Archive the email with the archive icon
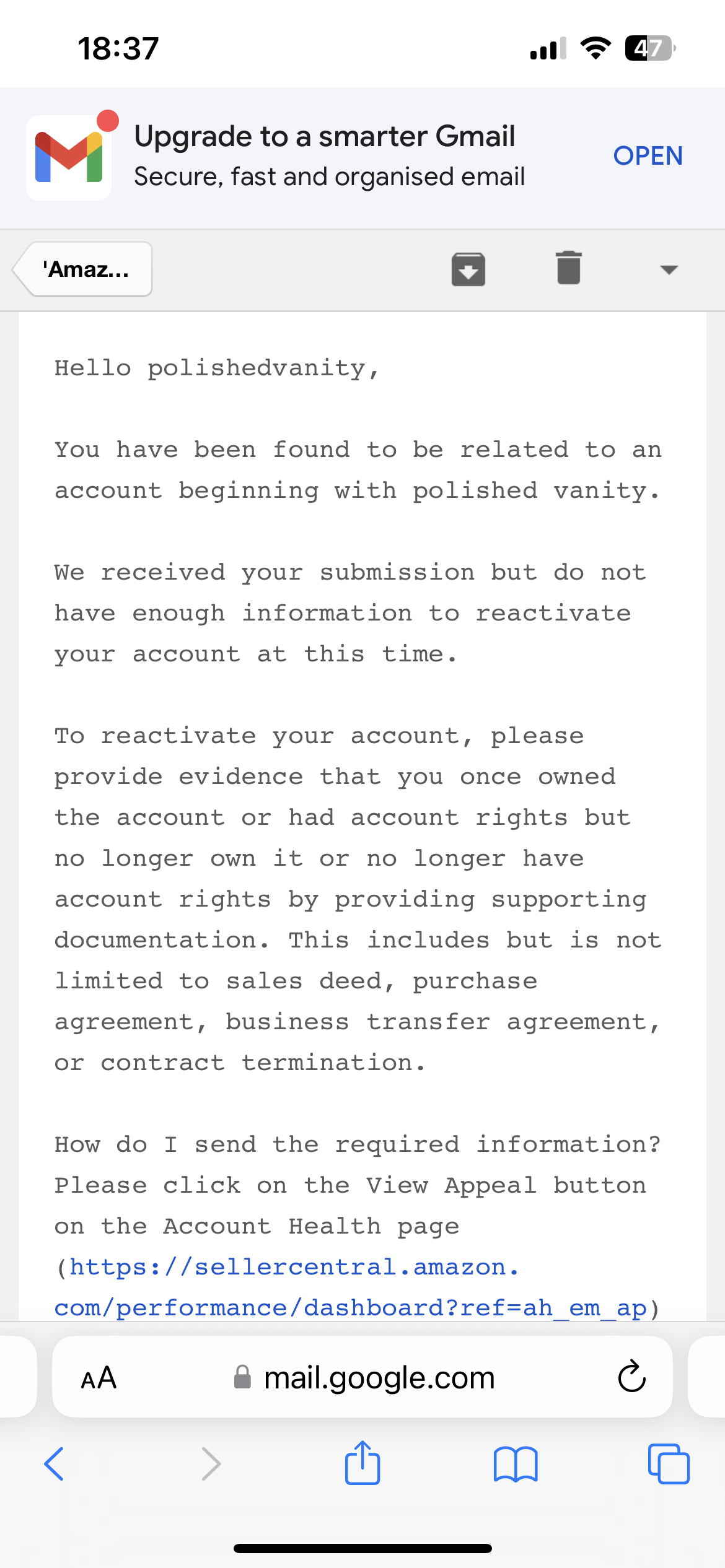The width and height of the screenshot is (725, 1568). 468,269
